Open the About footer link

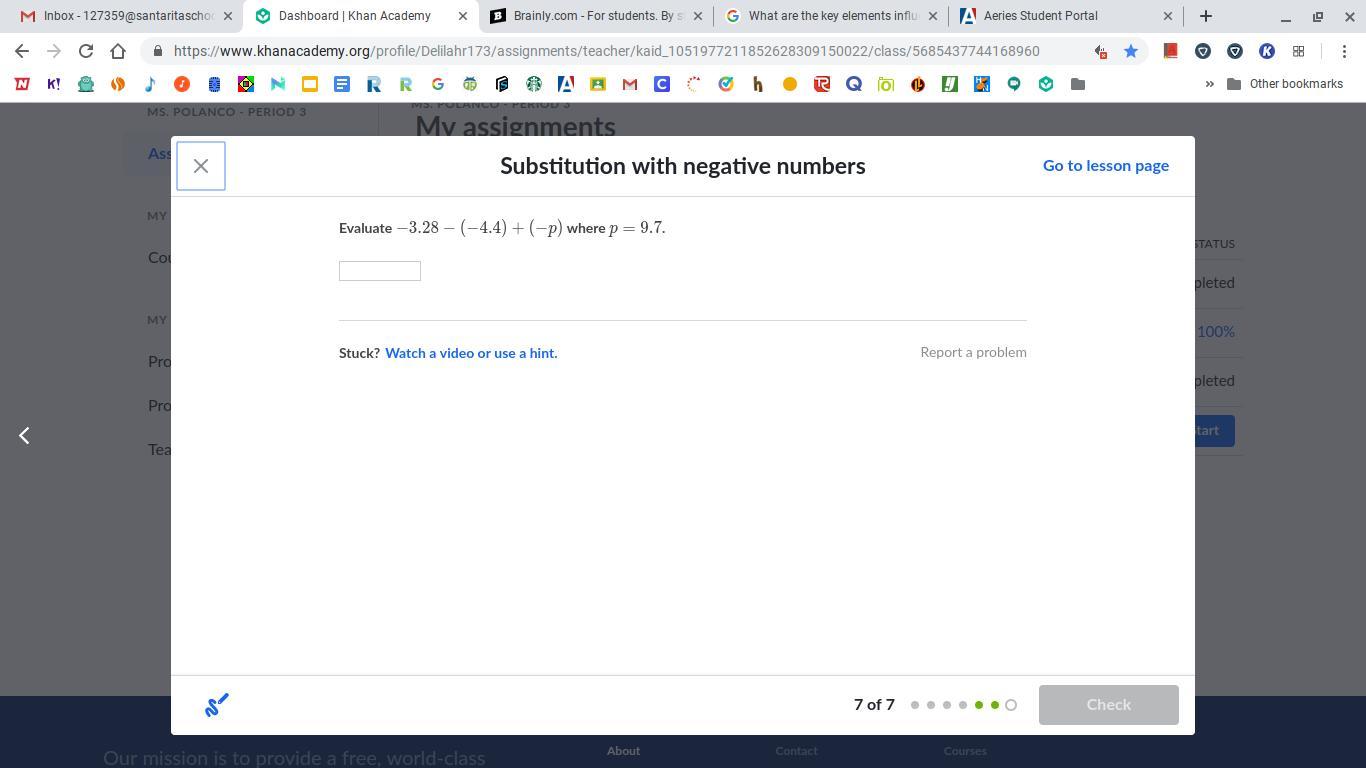pyautogui.click(x=623, y=751)
